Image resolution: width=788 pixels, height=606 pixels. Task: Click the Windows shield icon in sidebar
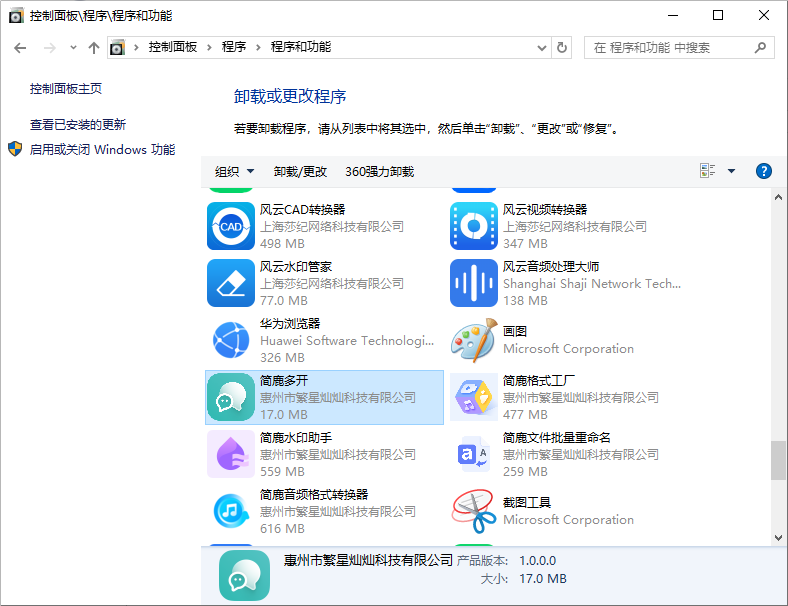pyautogui.click(x=15, y=149)
